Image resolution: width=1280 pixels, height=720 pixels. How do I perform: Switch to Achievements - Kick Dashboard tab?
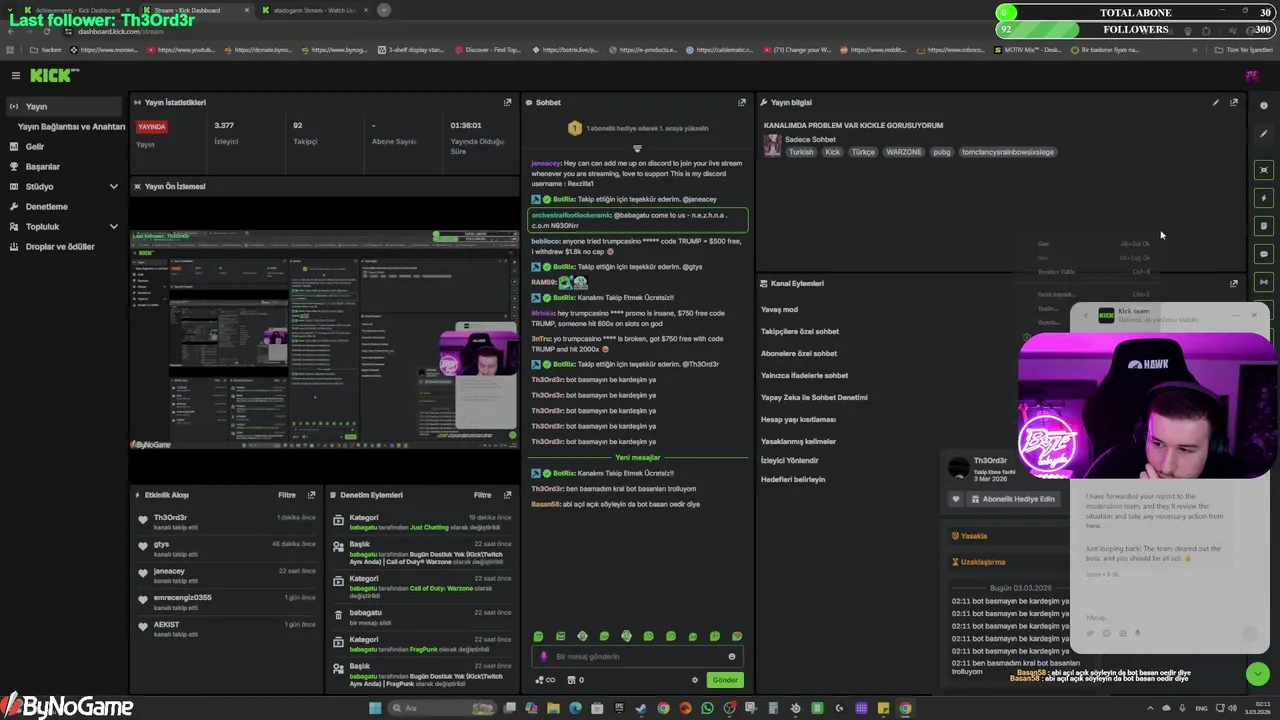tap(78, 10)
